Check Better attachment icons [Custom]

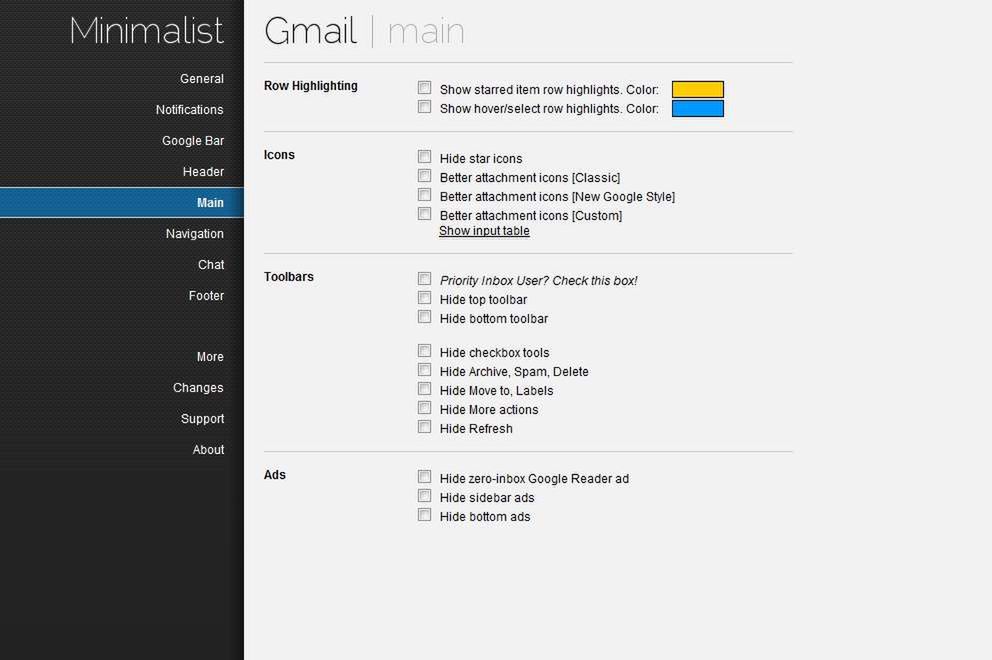point(425,213)
